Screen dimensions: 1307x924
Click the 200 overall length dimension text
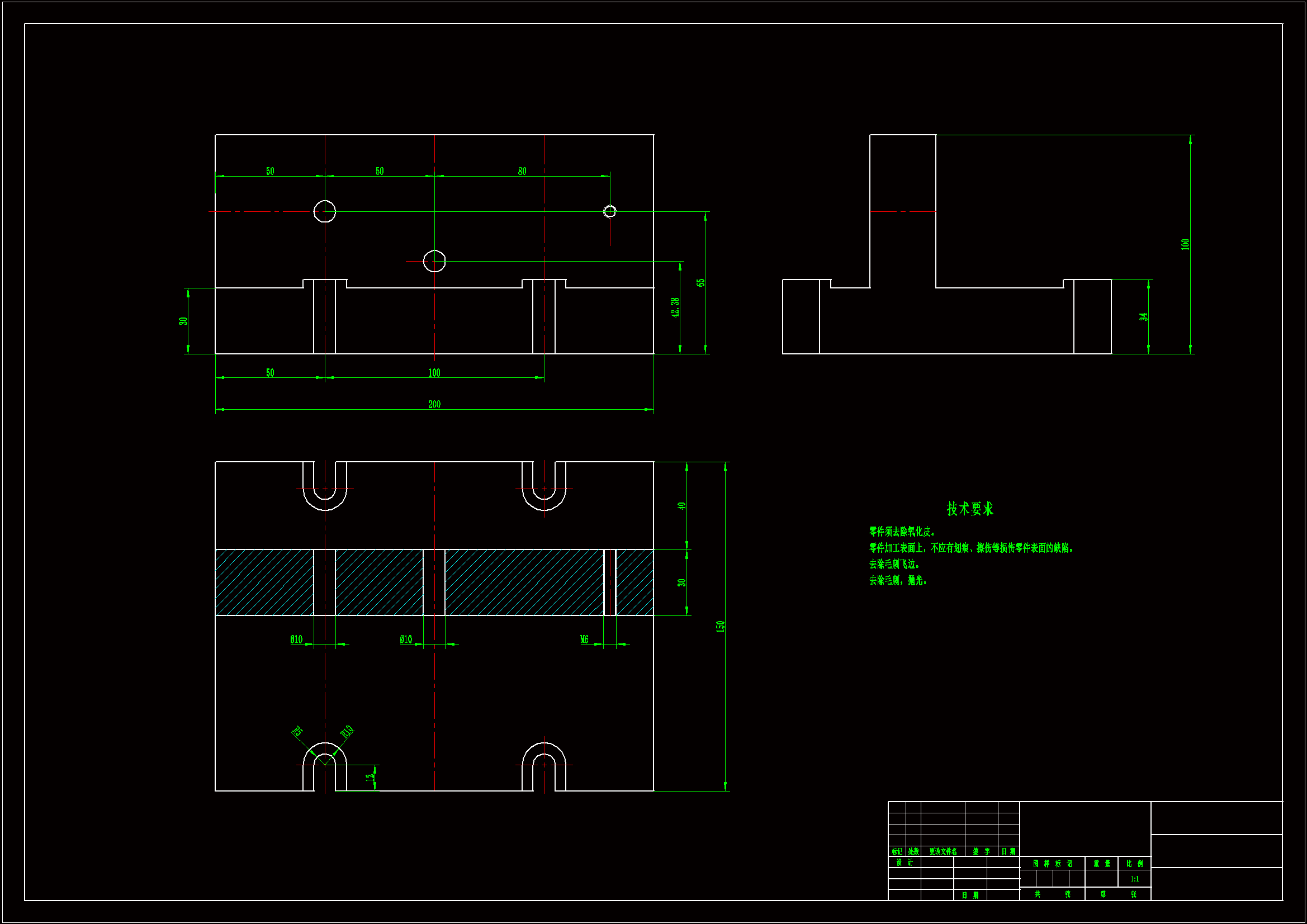434,404
